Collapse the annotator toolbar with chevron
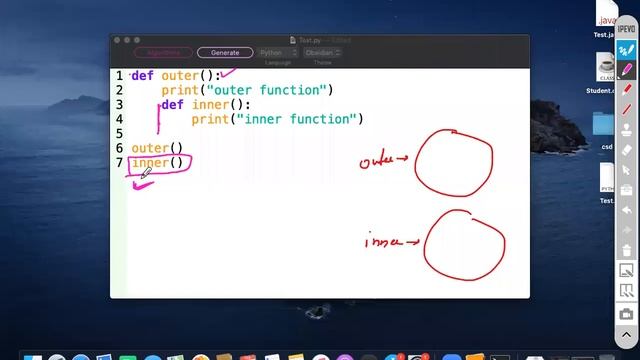Screen dimensions: 640x360 (627, 335)
